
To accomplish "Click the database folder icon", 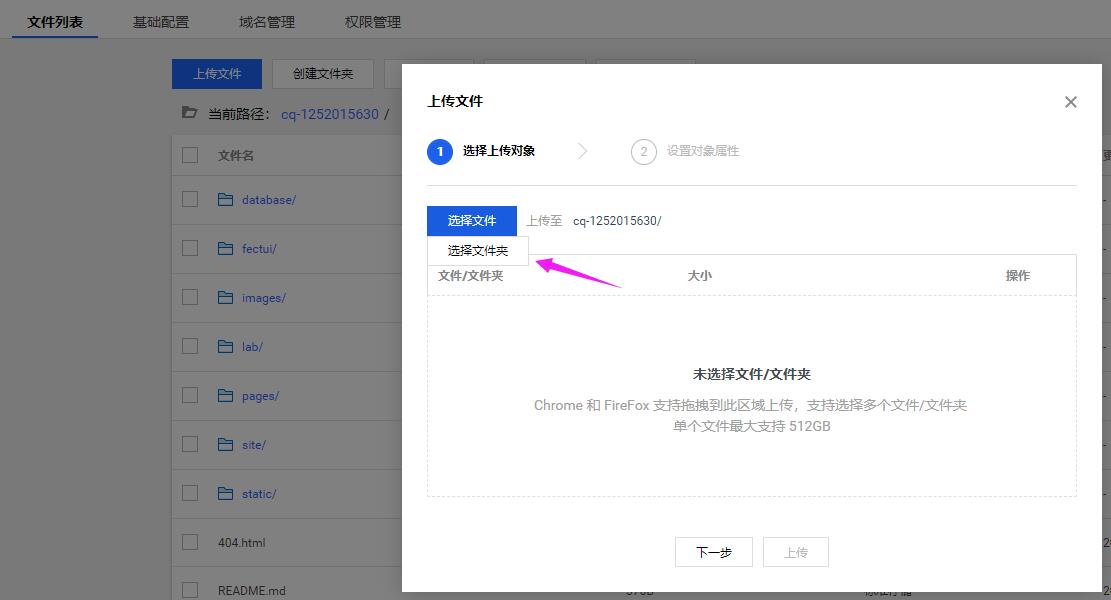I will click(225, 200).
